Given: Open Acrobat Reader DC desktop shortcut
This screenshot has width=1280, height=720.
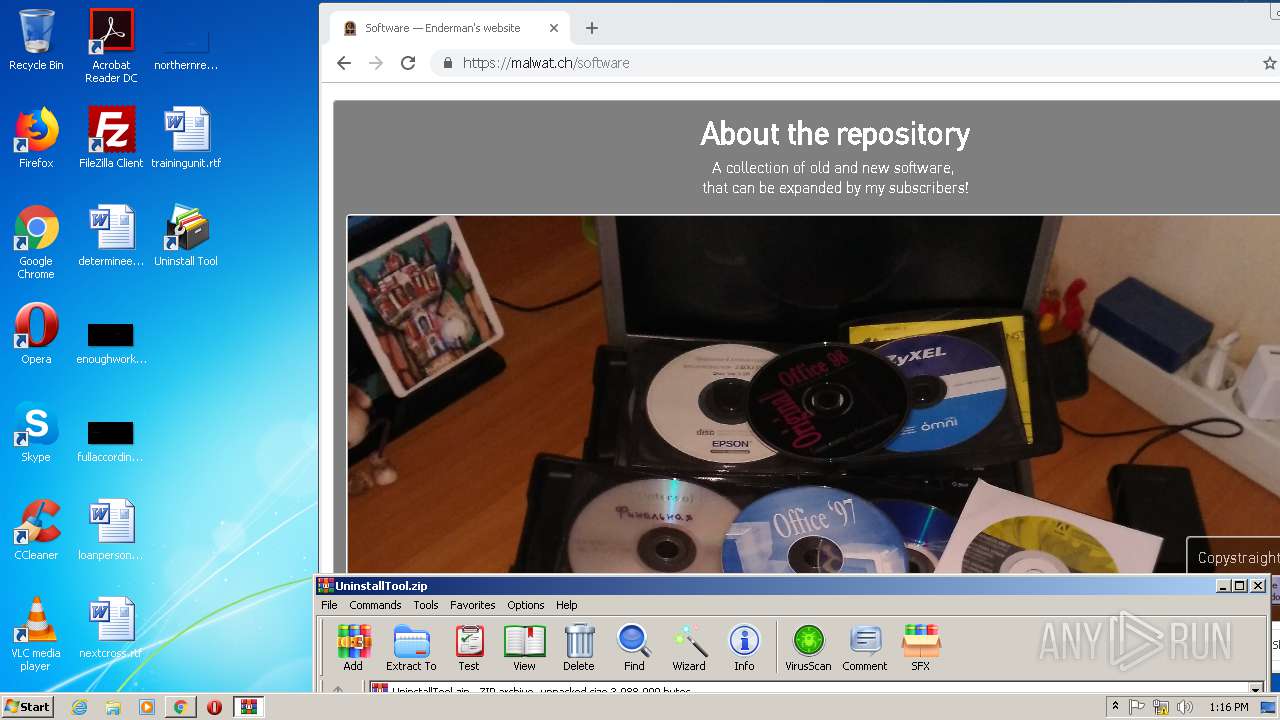Looking at the screenshot, I should [x=111, y=46].
